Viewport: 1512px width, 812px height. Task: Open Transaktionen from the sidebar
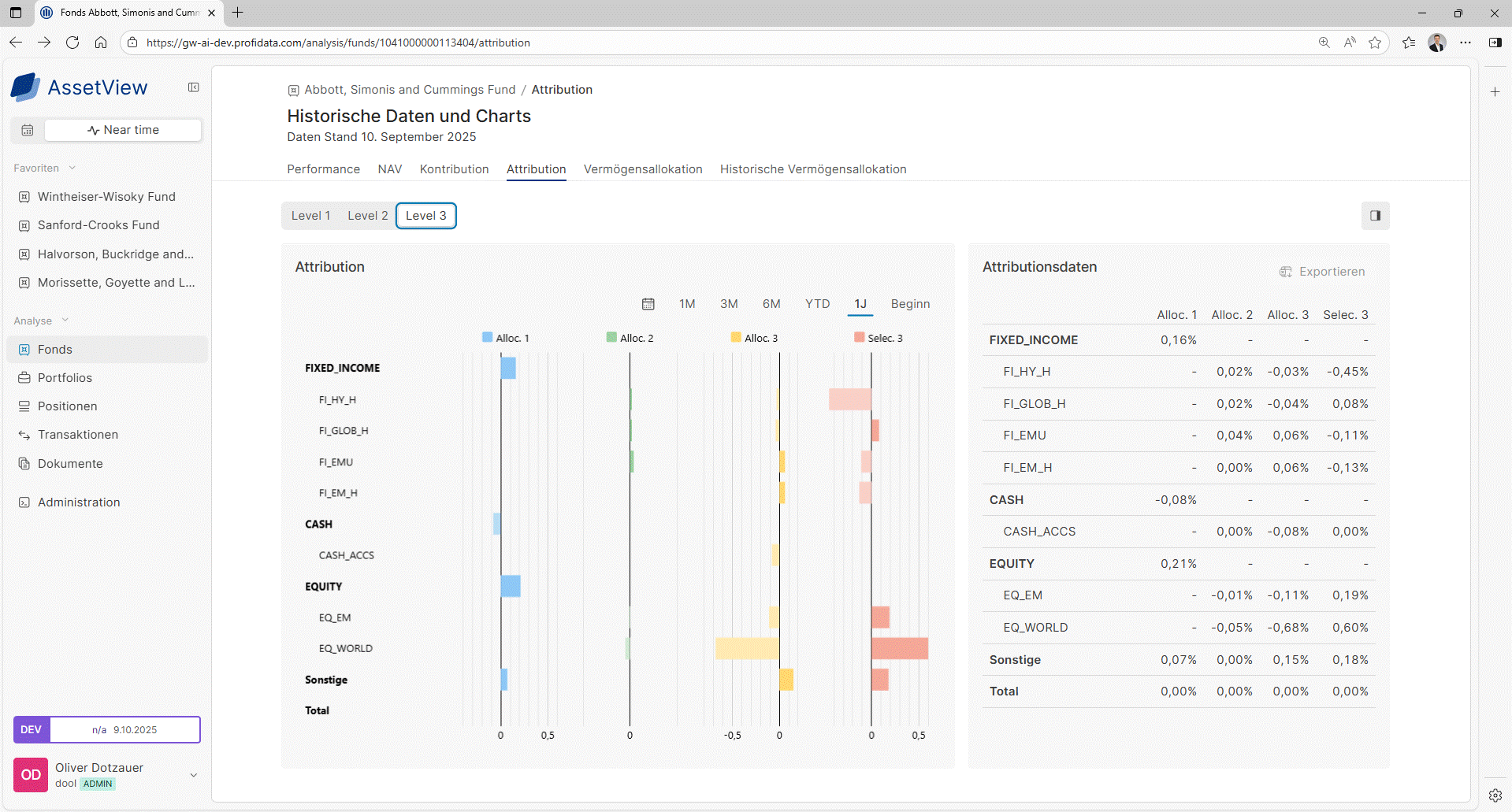coord(77,435)
